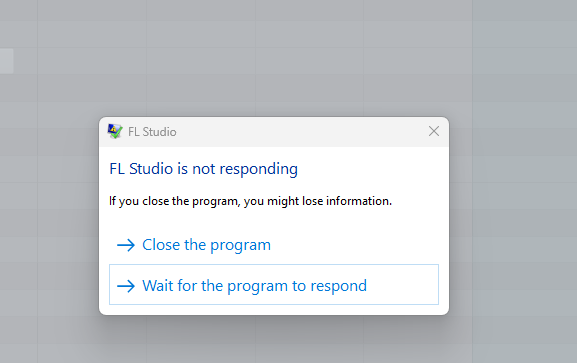Click the highlighted border of the Wait option box

(x=274, y=265)
